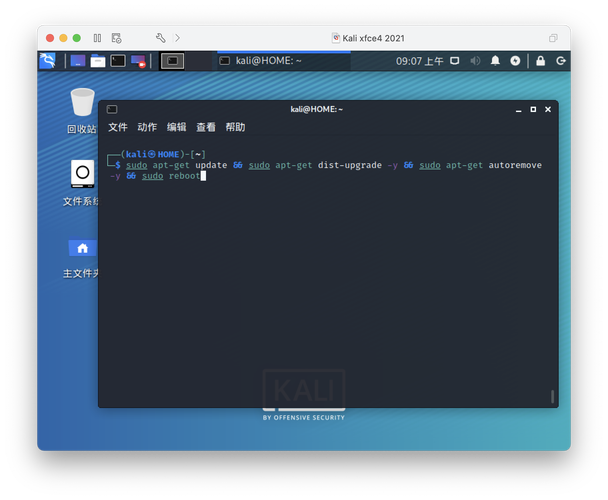Select the second empty workspace

[x=198, y=61]
